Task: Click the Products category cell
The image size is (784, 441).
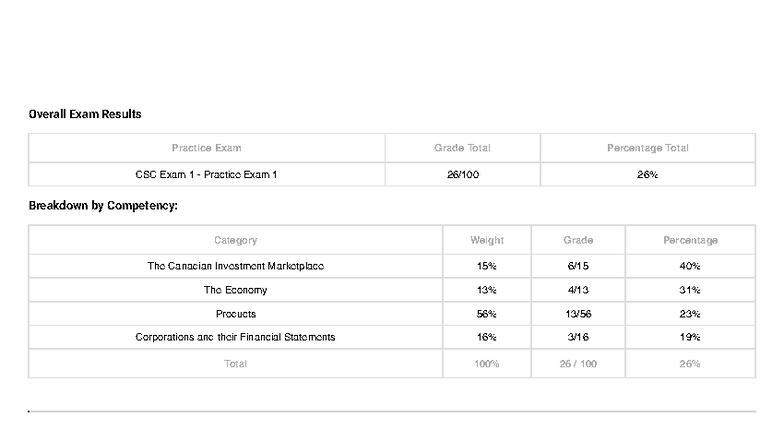Action: 235,314
